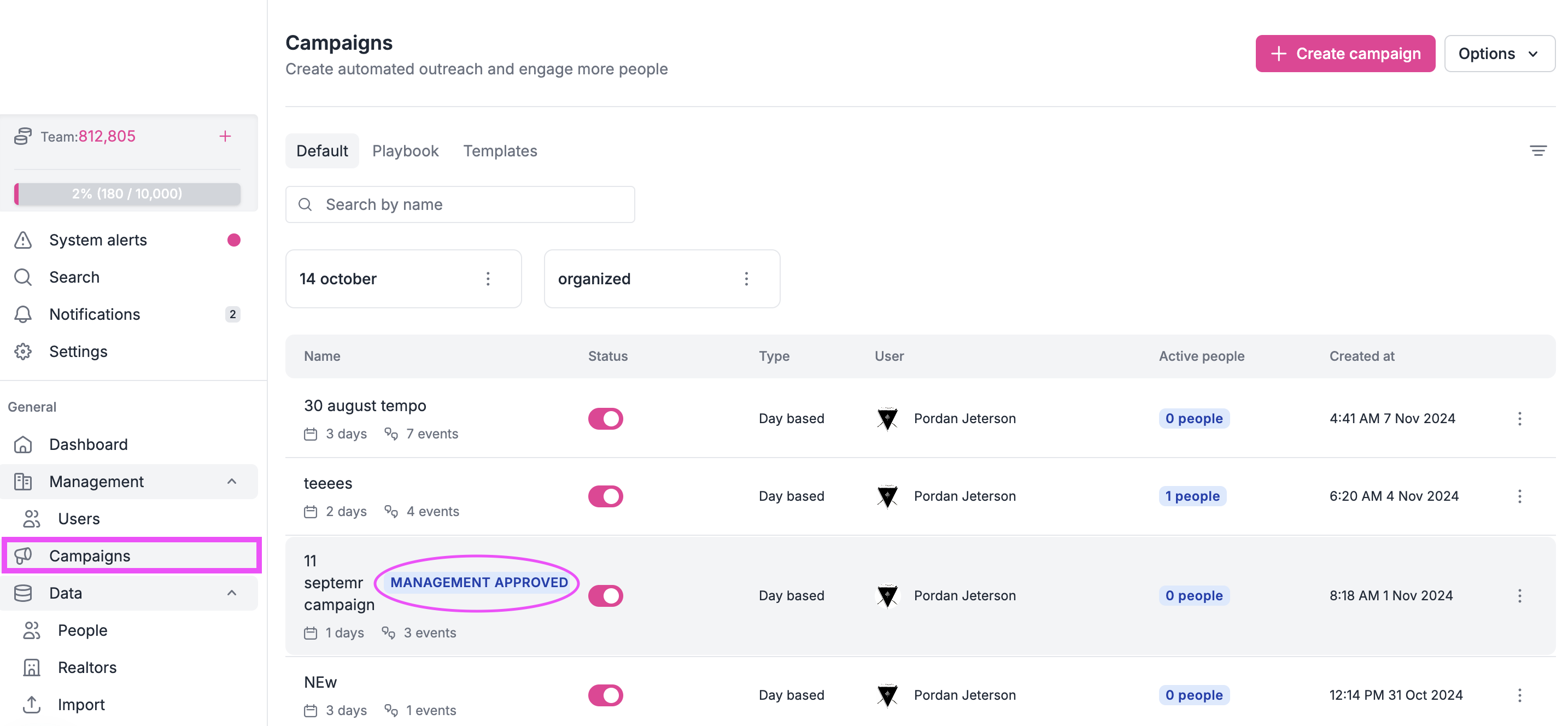Viewport: 1568px width, 726px height.
Task: Click the plus icon next to Team credits
Action: pyautogui.click(x=225, y=136)
